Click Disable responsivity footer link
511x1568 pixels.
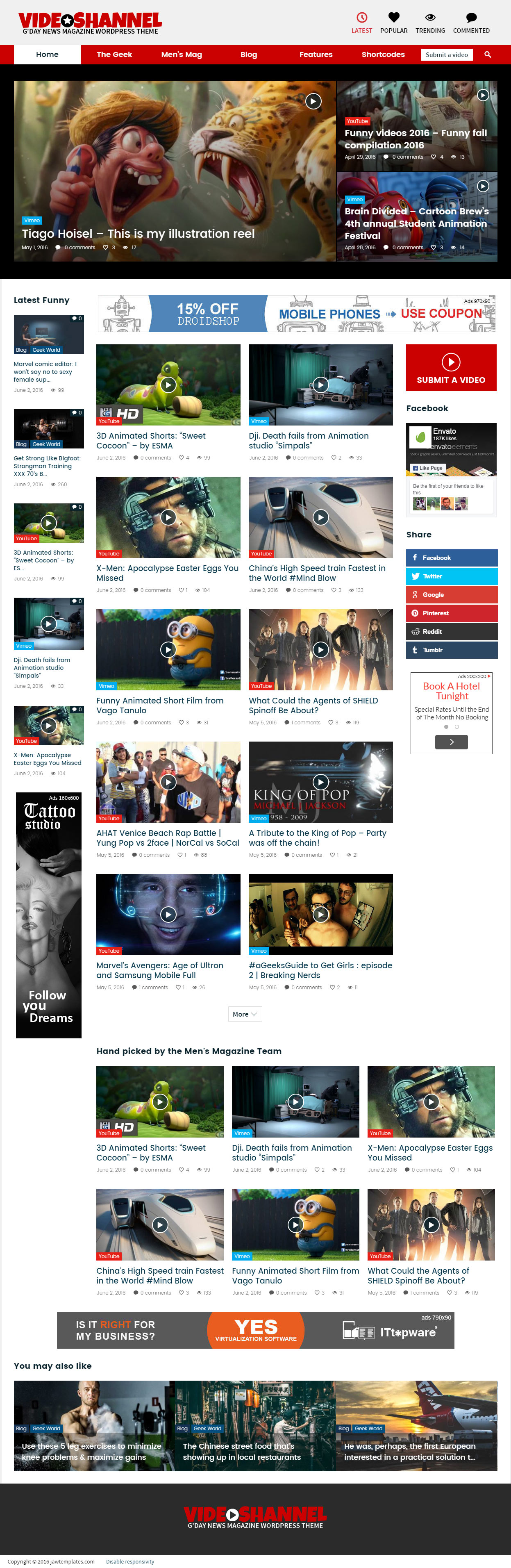pos(130,1562)
